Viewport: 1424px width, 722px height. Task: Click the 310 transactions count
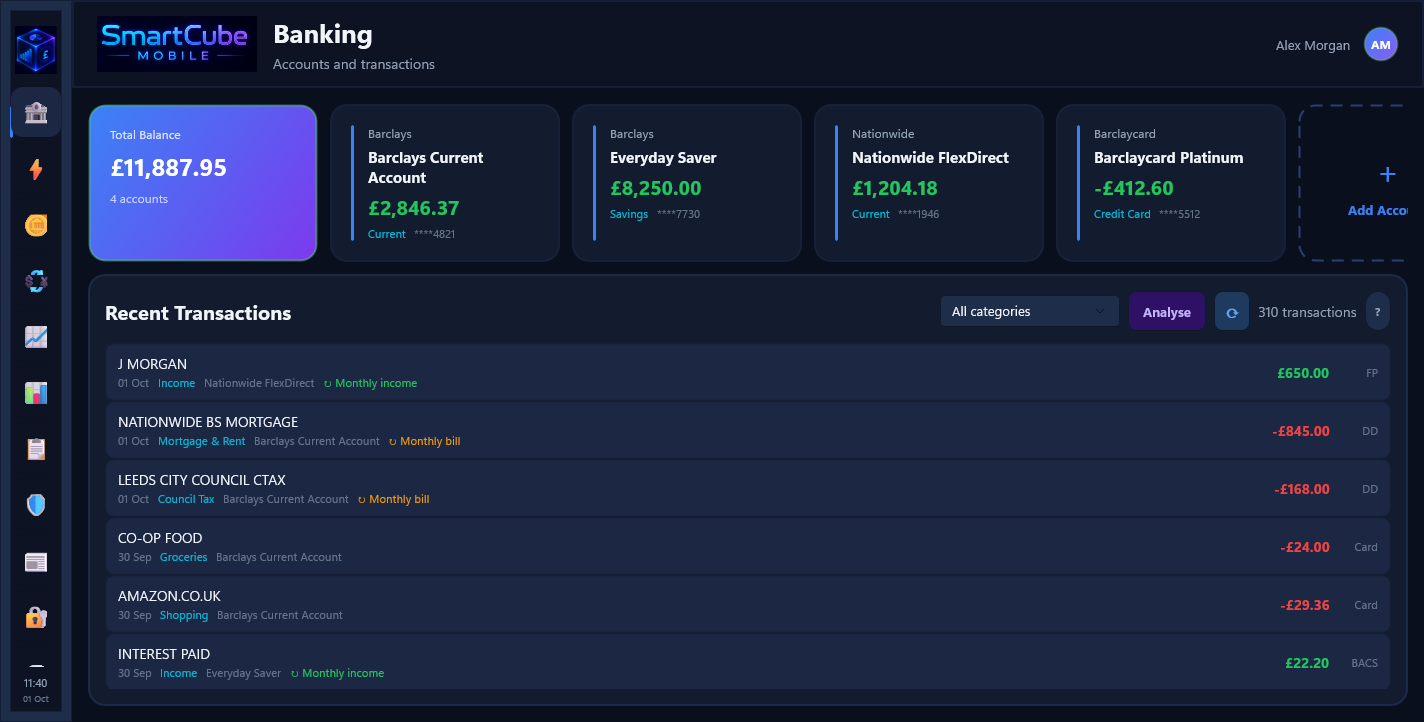click(x=1307, y=312)
